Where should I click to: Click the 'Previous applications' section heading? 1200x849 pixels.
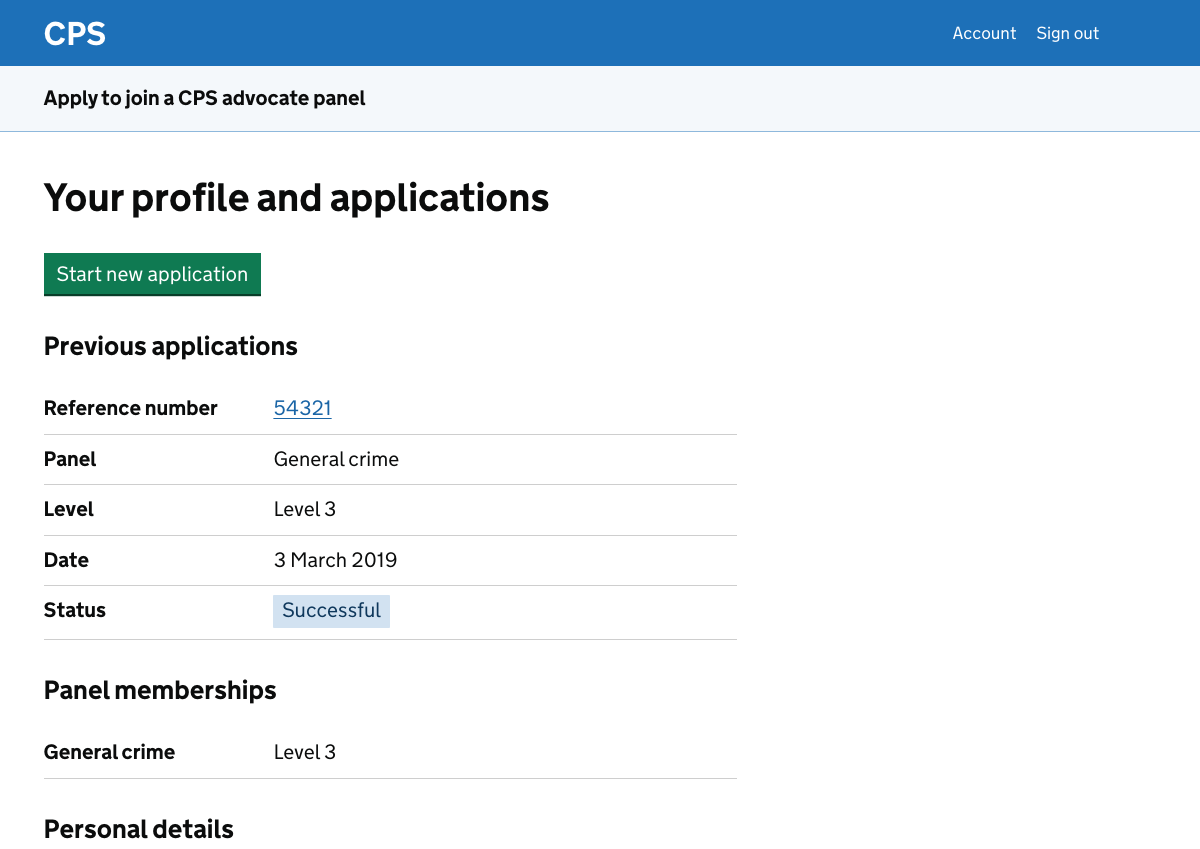(x=170, y=346)
